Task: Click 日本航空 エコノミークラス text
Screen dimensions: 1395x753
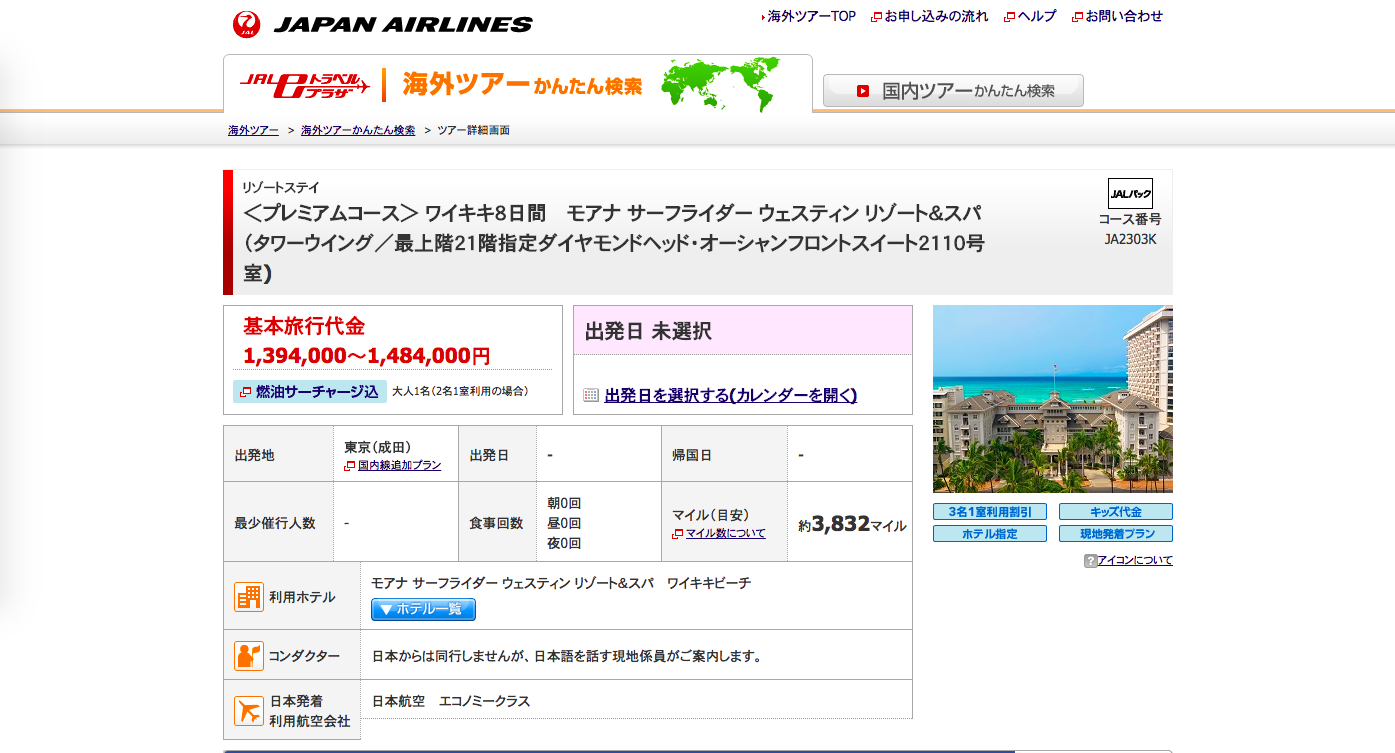Action: [451, 701]
